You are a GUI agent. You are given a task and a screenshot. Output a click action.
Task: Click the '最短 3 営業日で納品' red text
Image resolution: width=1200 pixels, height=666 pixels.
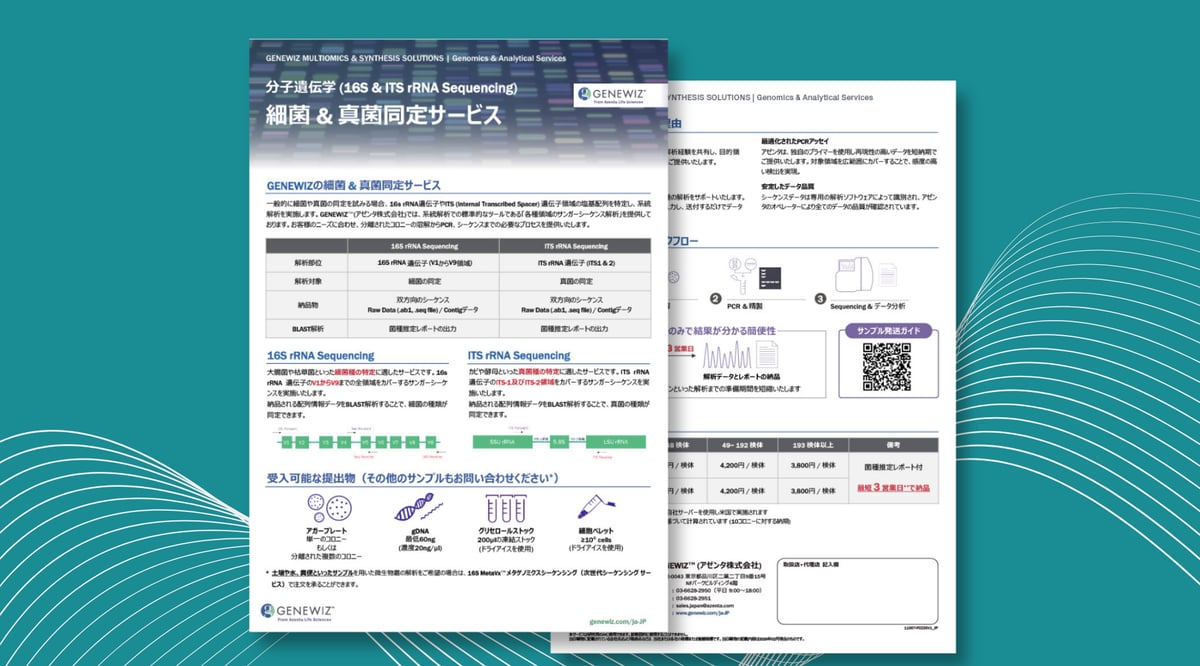[893, 486]
